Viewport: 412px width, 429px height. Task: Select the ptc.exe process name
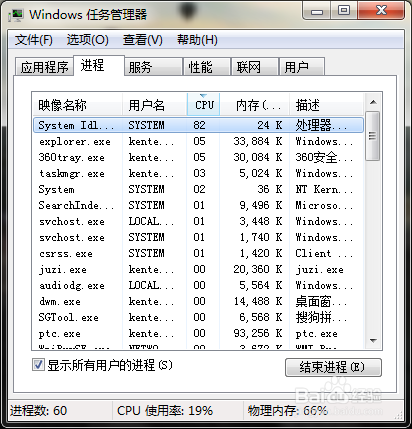tap(60, 333)
